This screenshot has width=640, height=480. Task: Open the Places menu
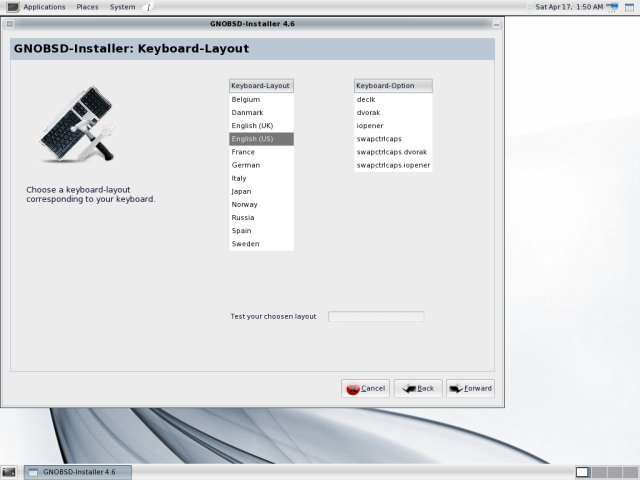coord(87,7)
